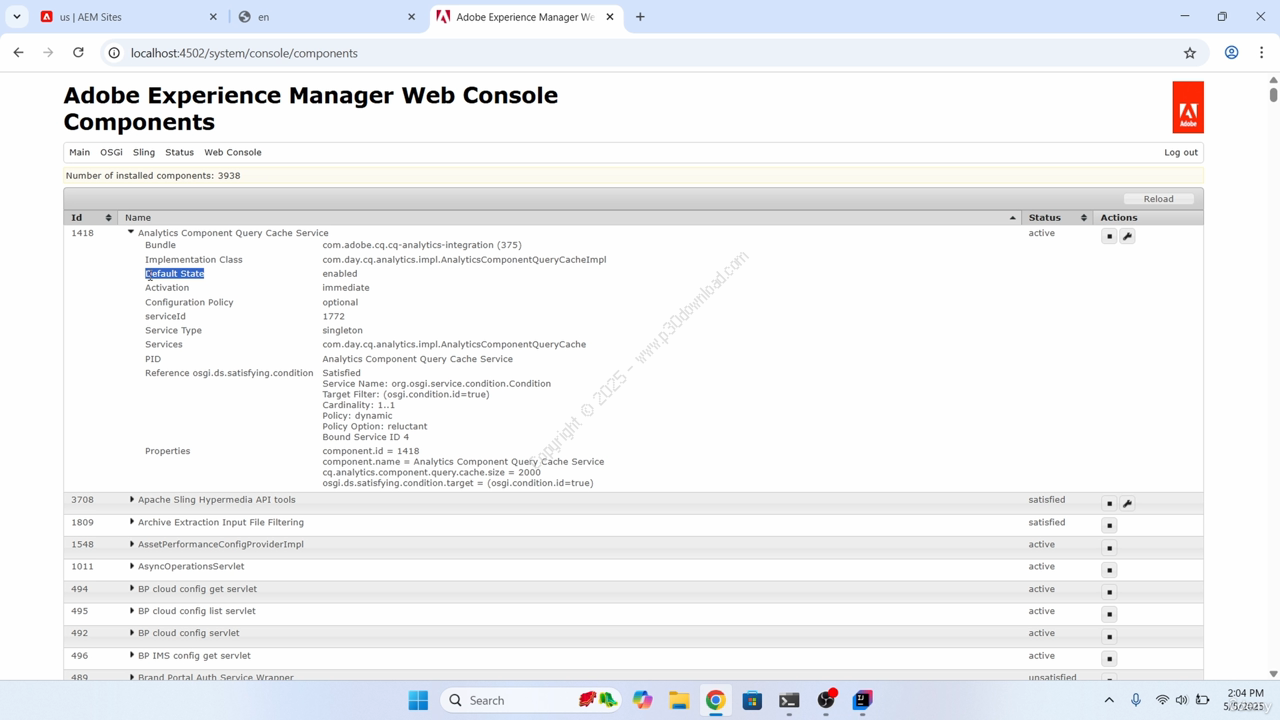
Task: Open the Web Console menu
Action: click(233, 152)
